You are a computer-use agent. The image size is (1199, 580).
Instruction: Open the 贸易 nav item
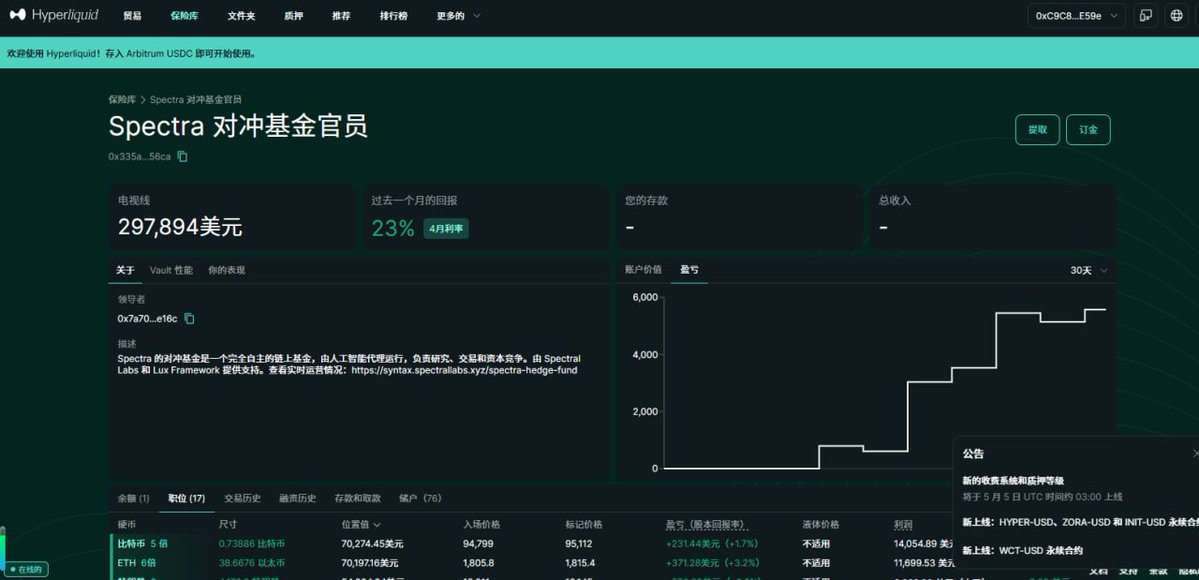tap(132, 15)
